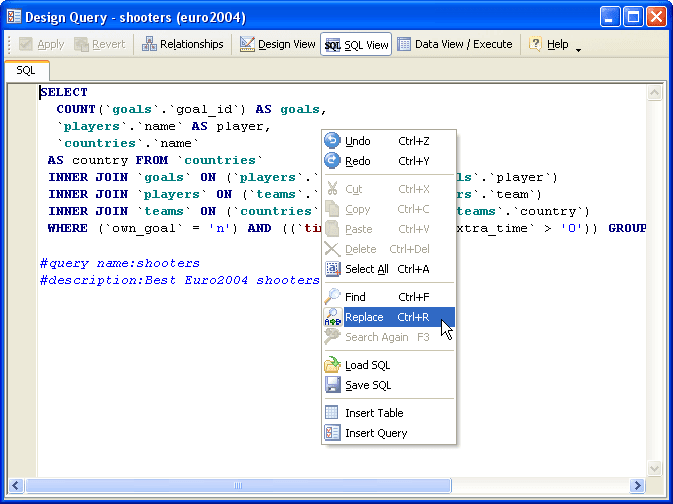Viewport: 673px width, 504px height.
Task: Activate the SQL View button
Action: [356, 44]
